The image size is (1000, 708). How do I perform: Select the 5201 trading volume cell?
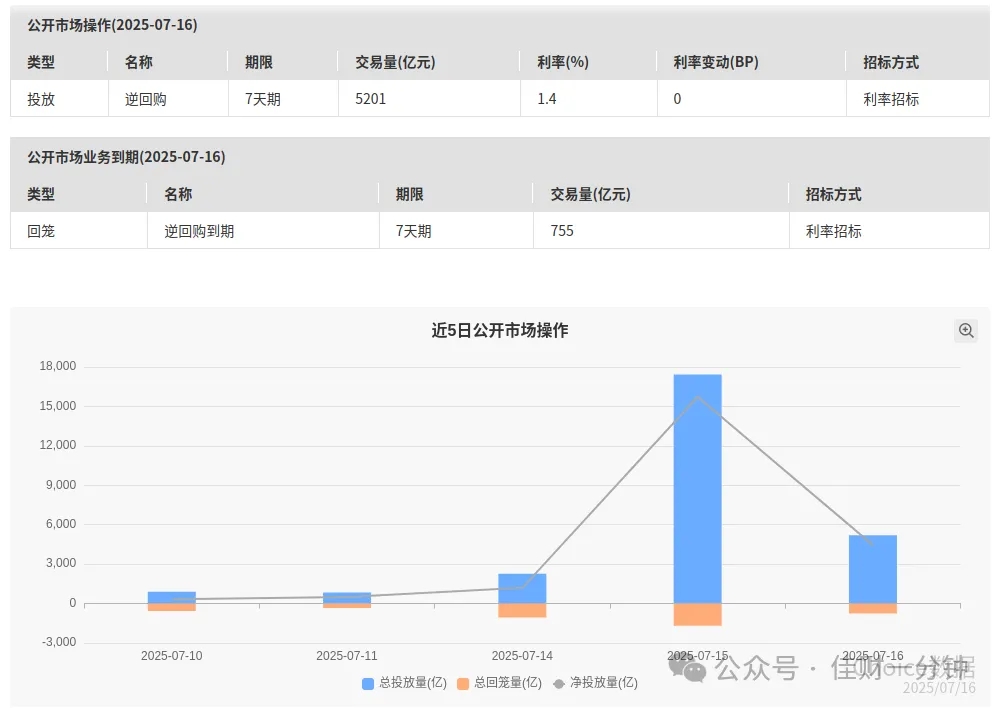(371, 99)
